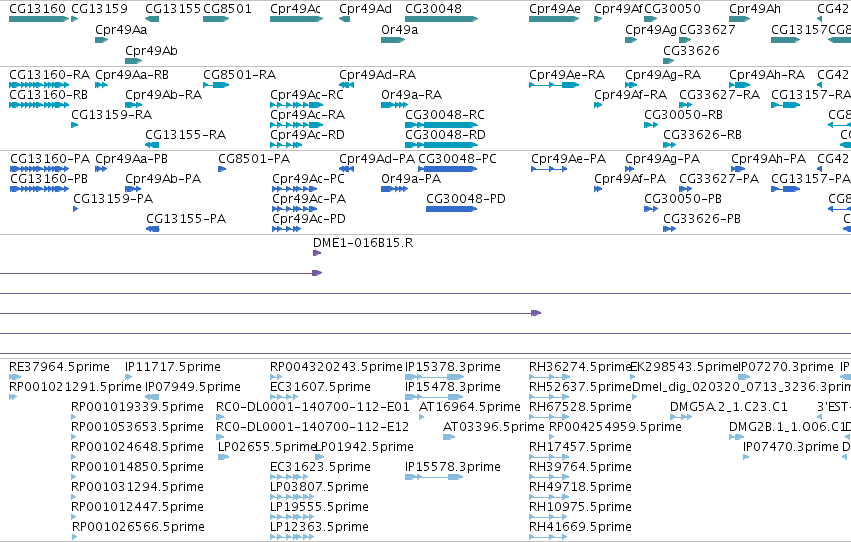Select the CG8501 gene glyph label
This screenshot has width=851, height=542.
227,9
